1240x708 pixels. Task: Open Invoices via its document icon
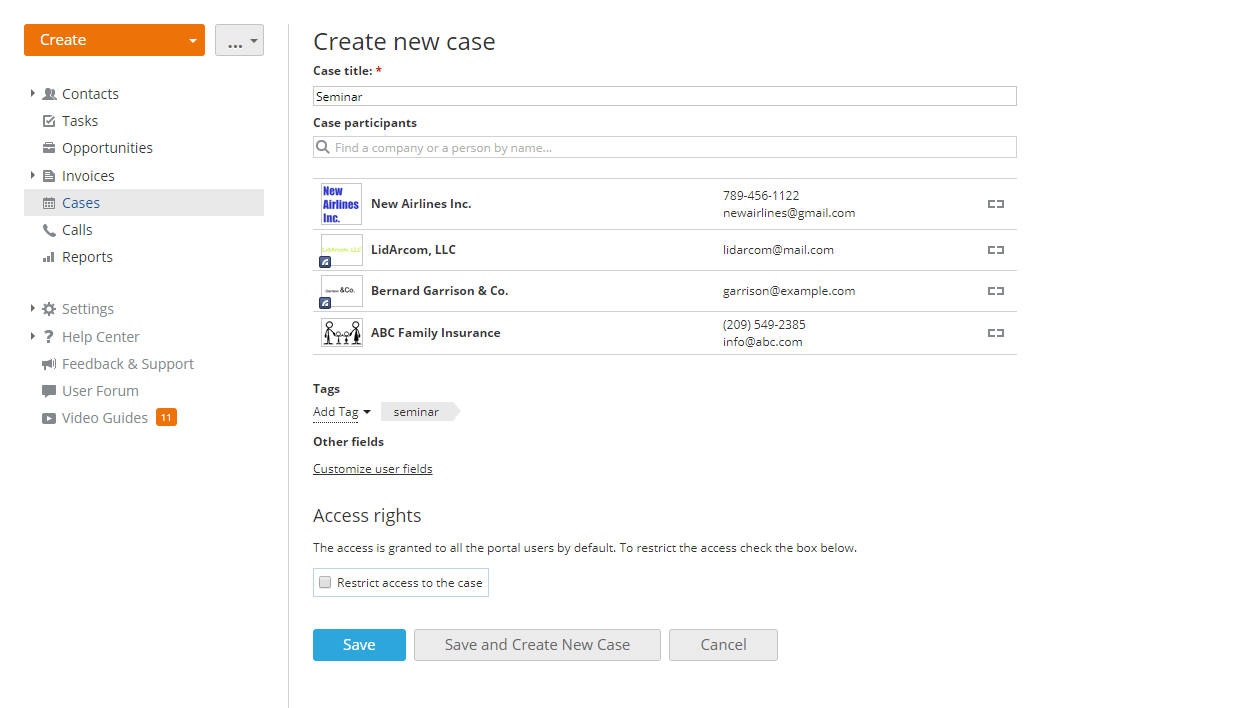pos(50,175)
